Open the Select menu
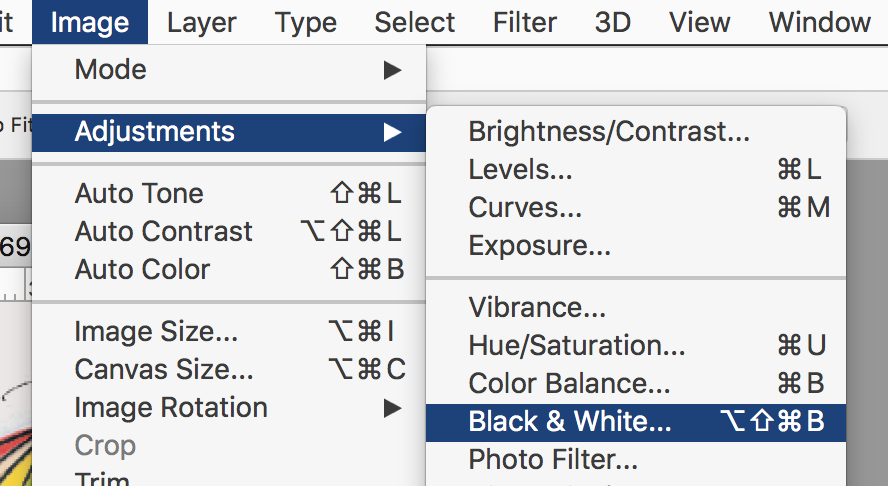 pos(415,22)
